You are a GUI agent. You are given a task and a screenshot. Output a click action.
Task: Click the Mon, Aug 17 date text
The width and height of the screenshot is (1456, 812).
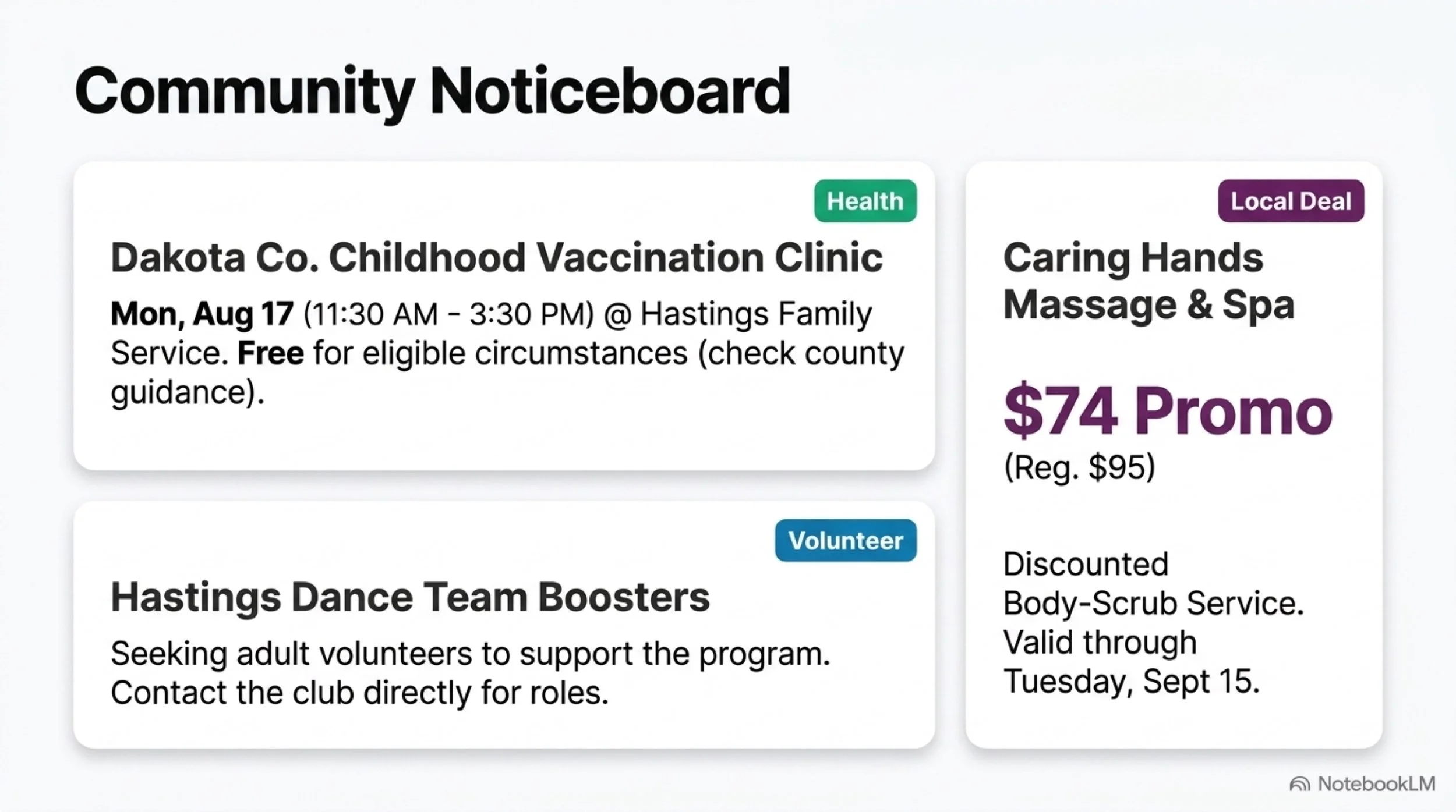(202, 314)
